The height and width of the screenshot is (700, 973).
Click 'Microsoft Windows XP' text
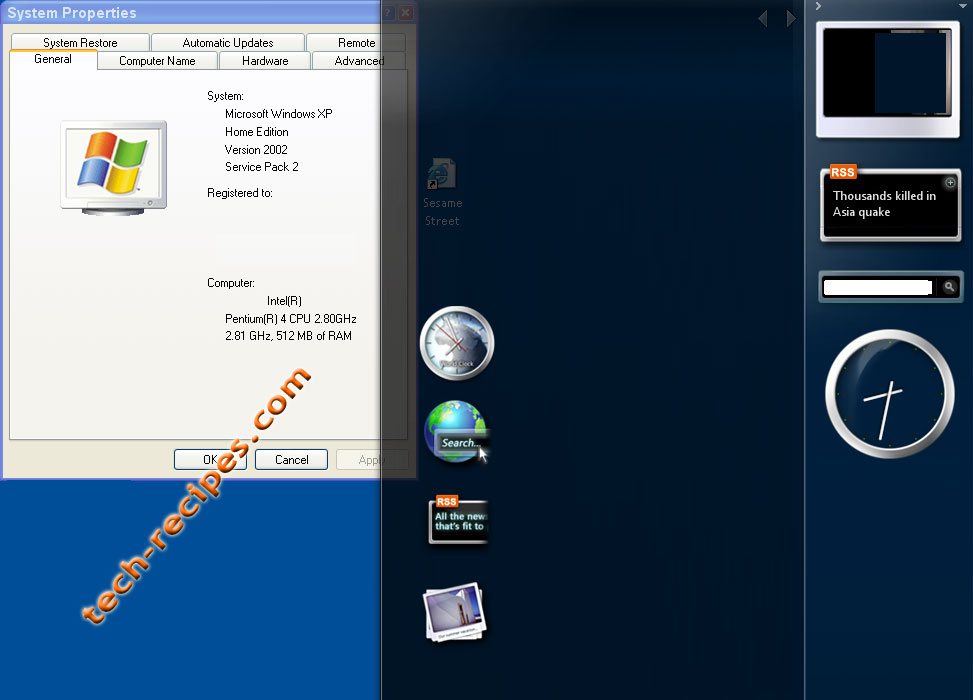pos(279,114)
